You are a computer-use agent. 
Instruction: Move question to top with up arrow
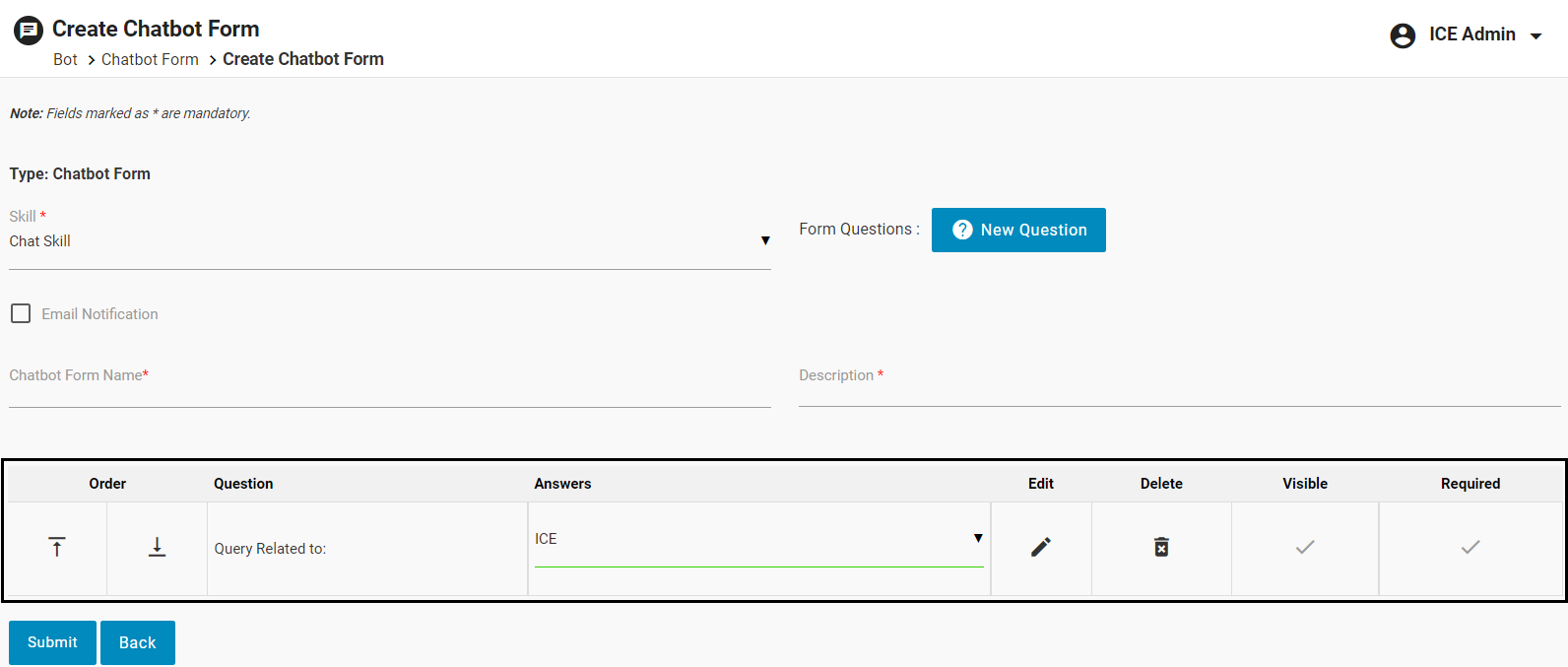57,547
